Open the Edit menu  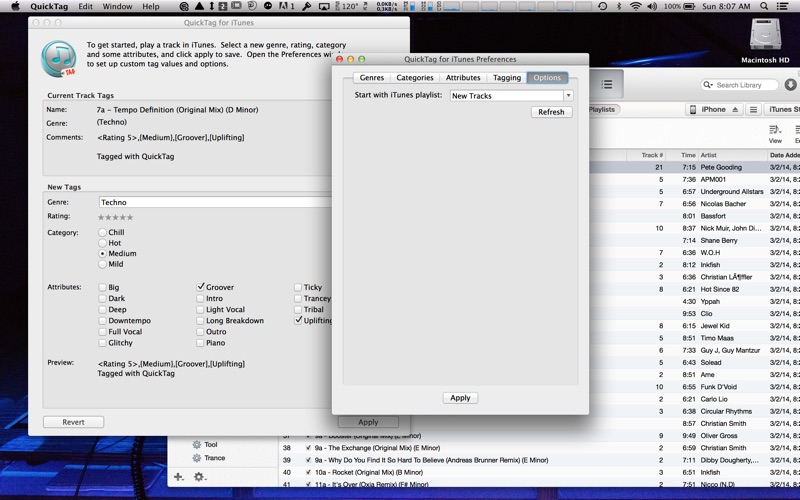point(85,6)
